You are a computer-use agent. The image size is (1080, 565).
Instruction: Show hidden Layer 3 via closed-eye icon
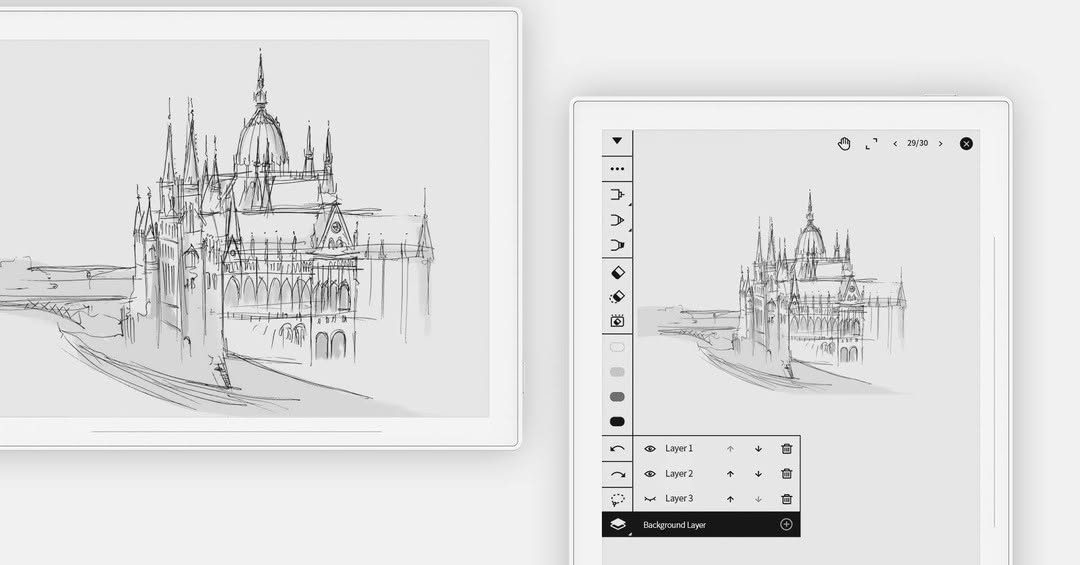pyautogui.click(x=650, y=499)
